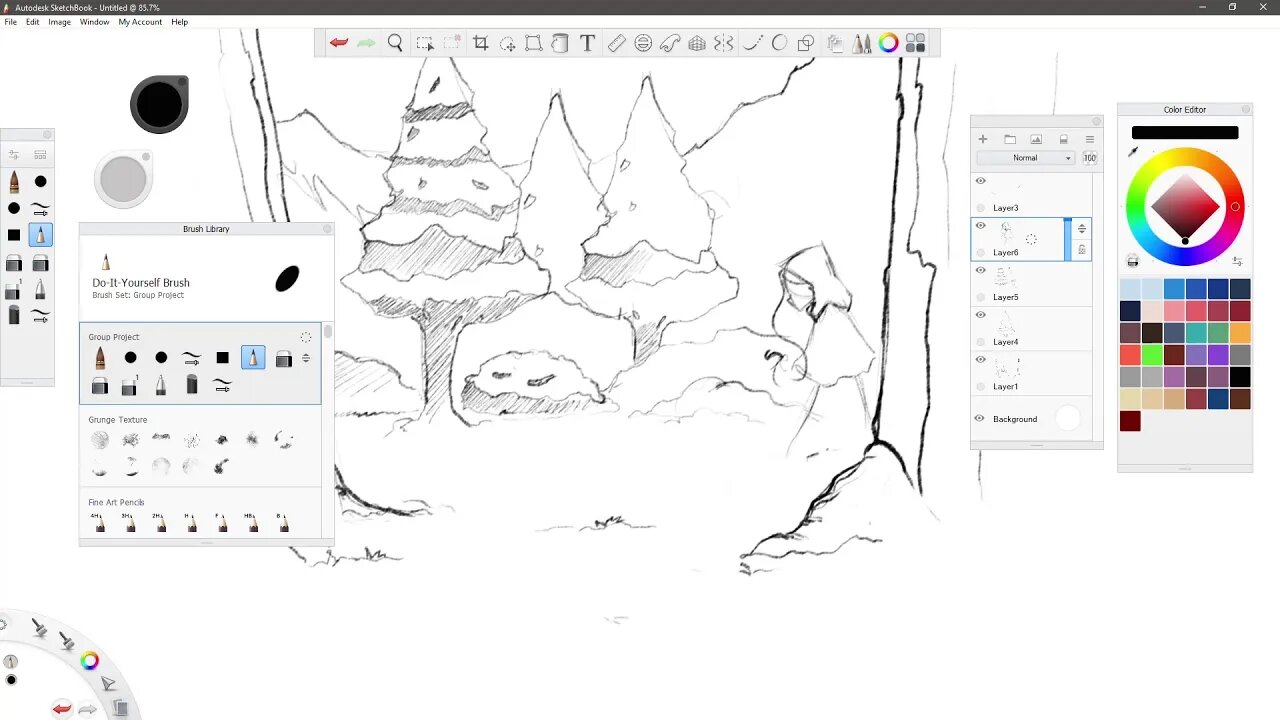Hide Layer5 with its eye icon
Screen dimensions: 1280x720
tap(980, 270)
